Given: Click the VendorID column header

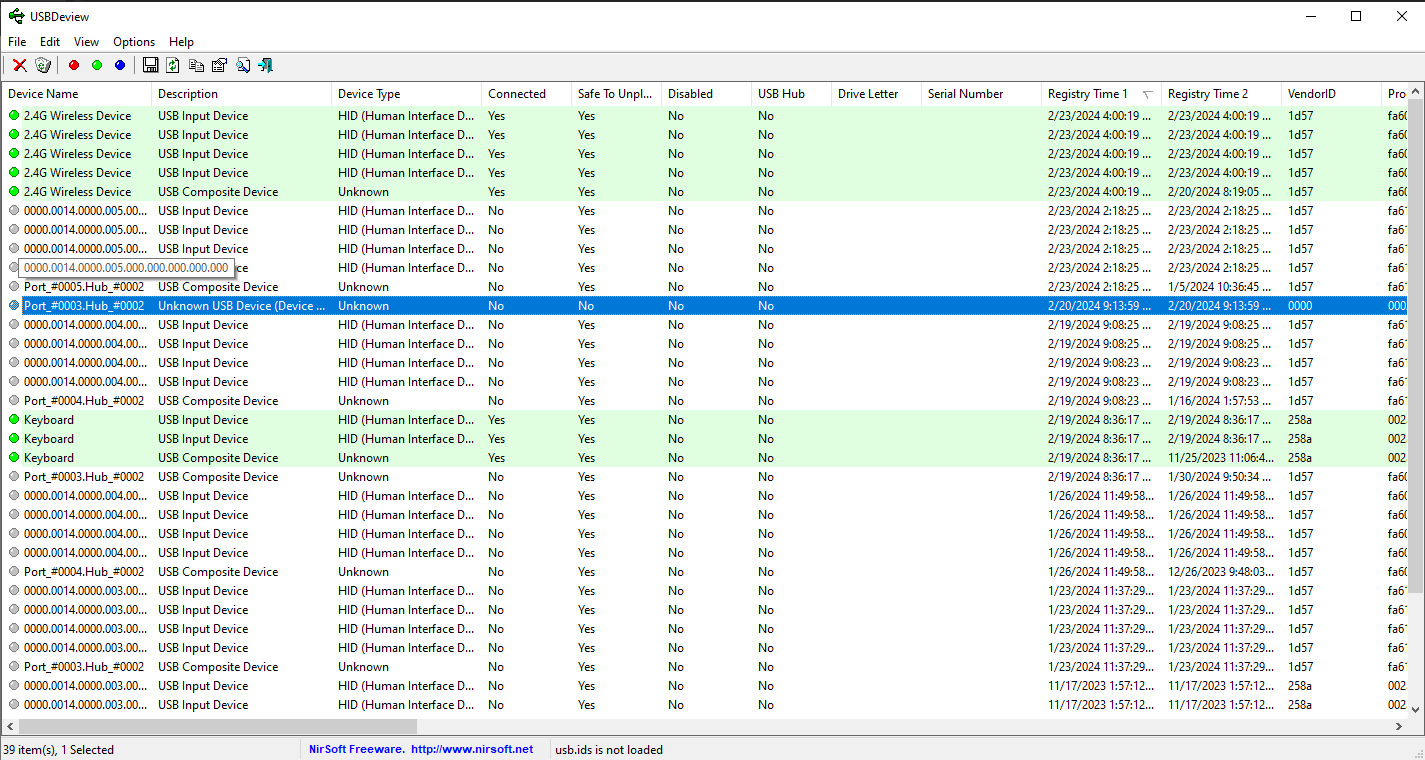Looking at the screenshot, I should tap(1331, 94).
